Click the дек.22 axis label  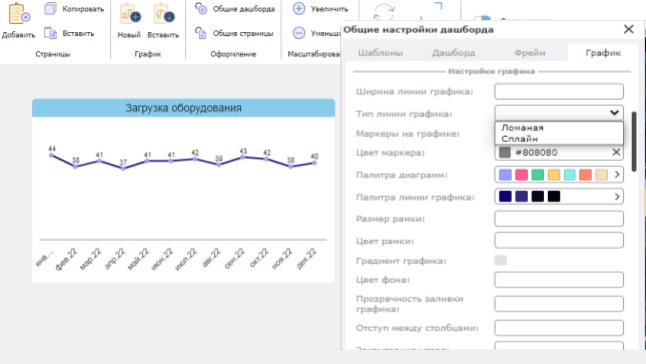pyautogui.click(x=307, y=259)
